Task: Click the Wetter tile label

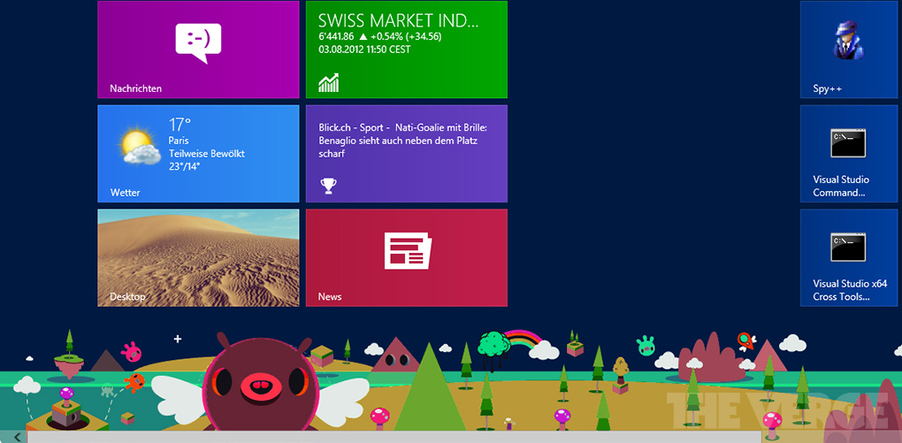Action: (x=125, y=193)
